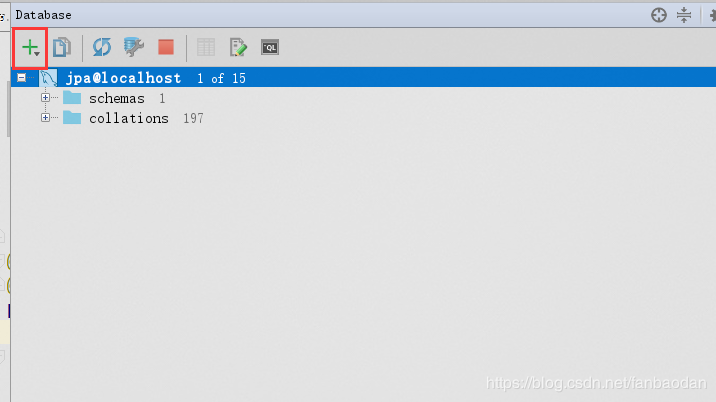Expand the collations folder
This screenshot has height=402, width=716.
click(45, 117)
